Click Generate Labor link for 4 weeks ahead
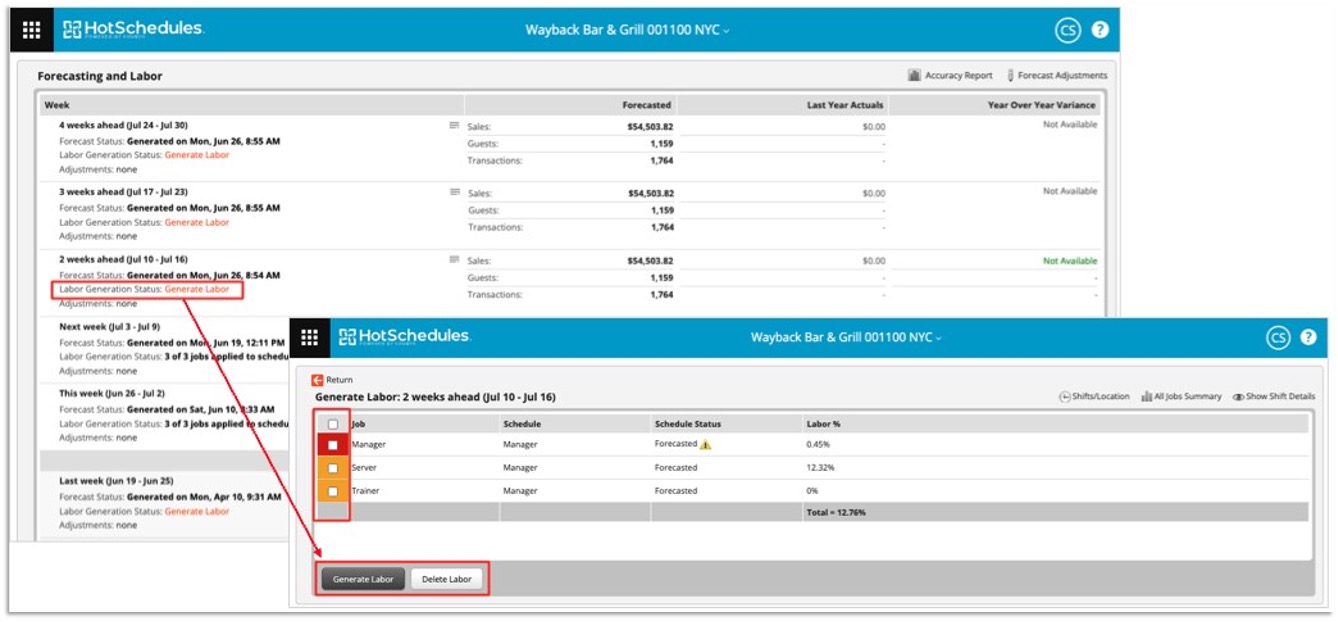Screen dimensions: 1338x622 click(x=197, y=155)
